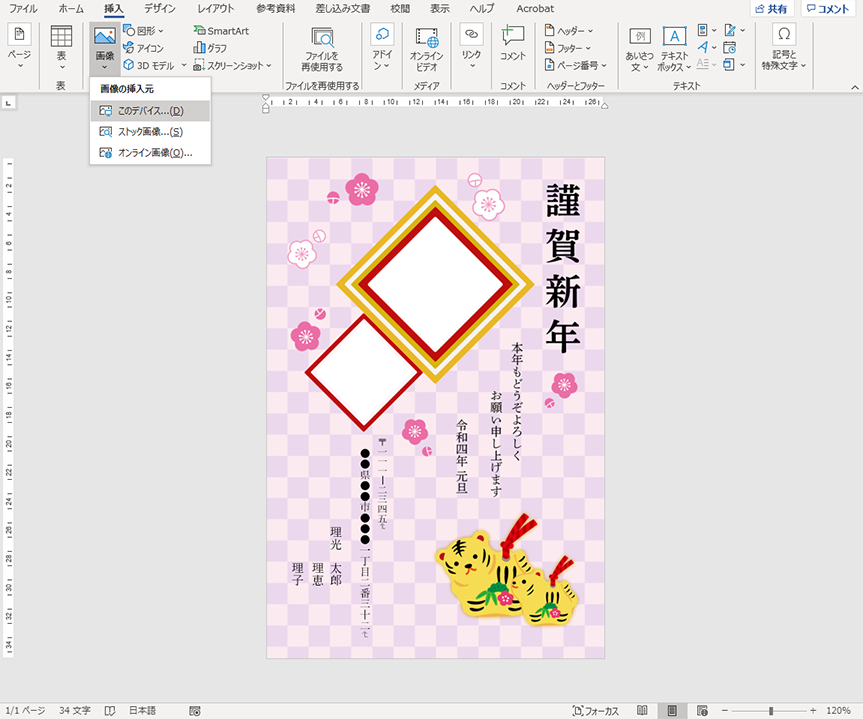Screen dimensions: 863x719
Task: Open the テキスト ボックス gallery
Action: (674, 50)
